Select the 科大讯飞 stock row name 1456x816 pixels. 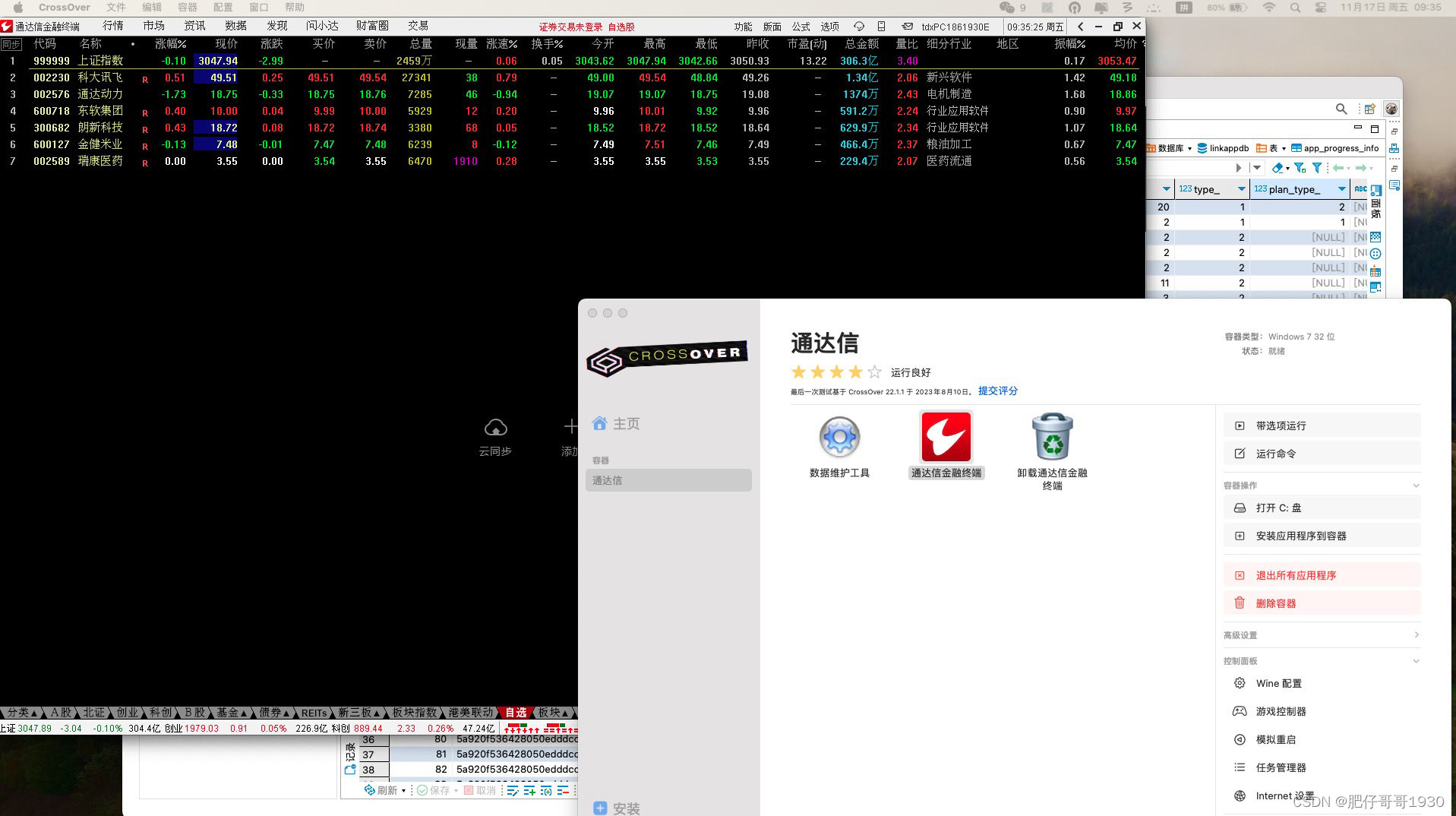100,77
